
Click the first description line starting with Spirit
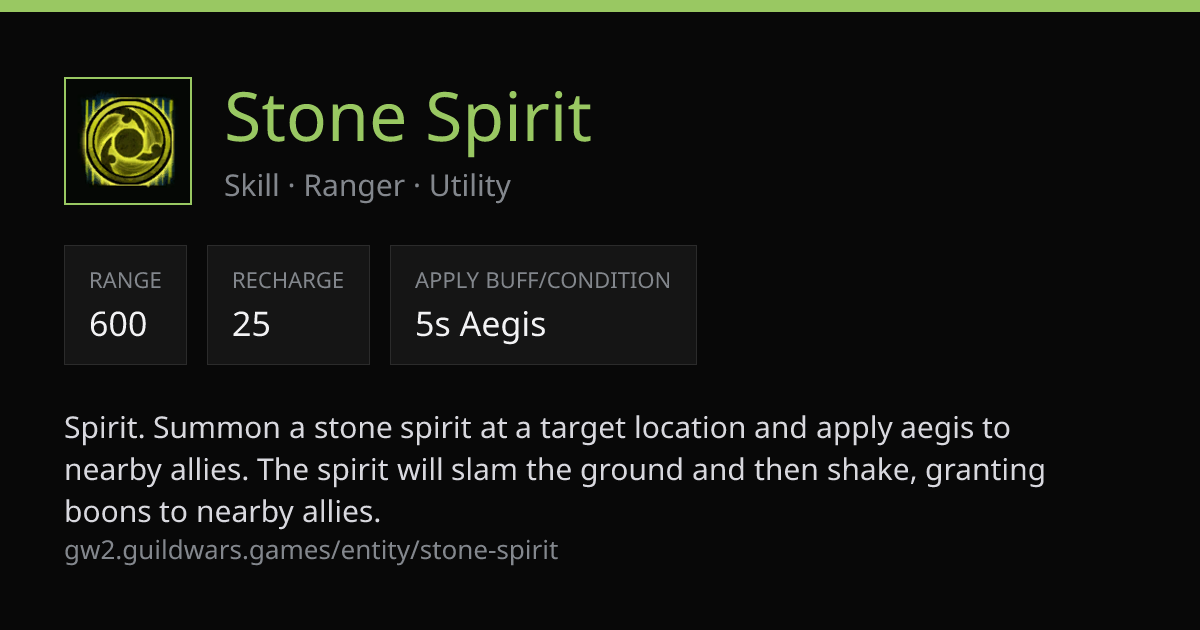[x=537, y=429]
